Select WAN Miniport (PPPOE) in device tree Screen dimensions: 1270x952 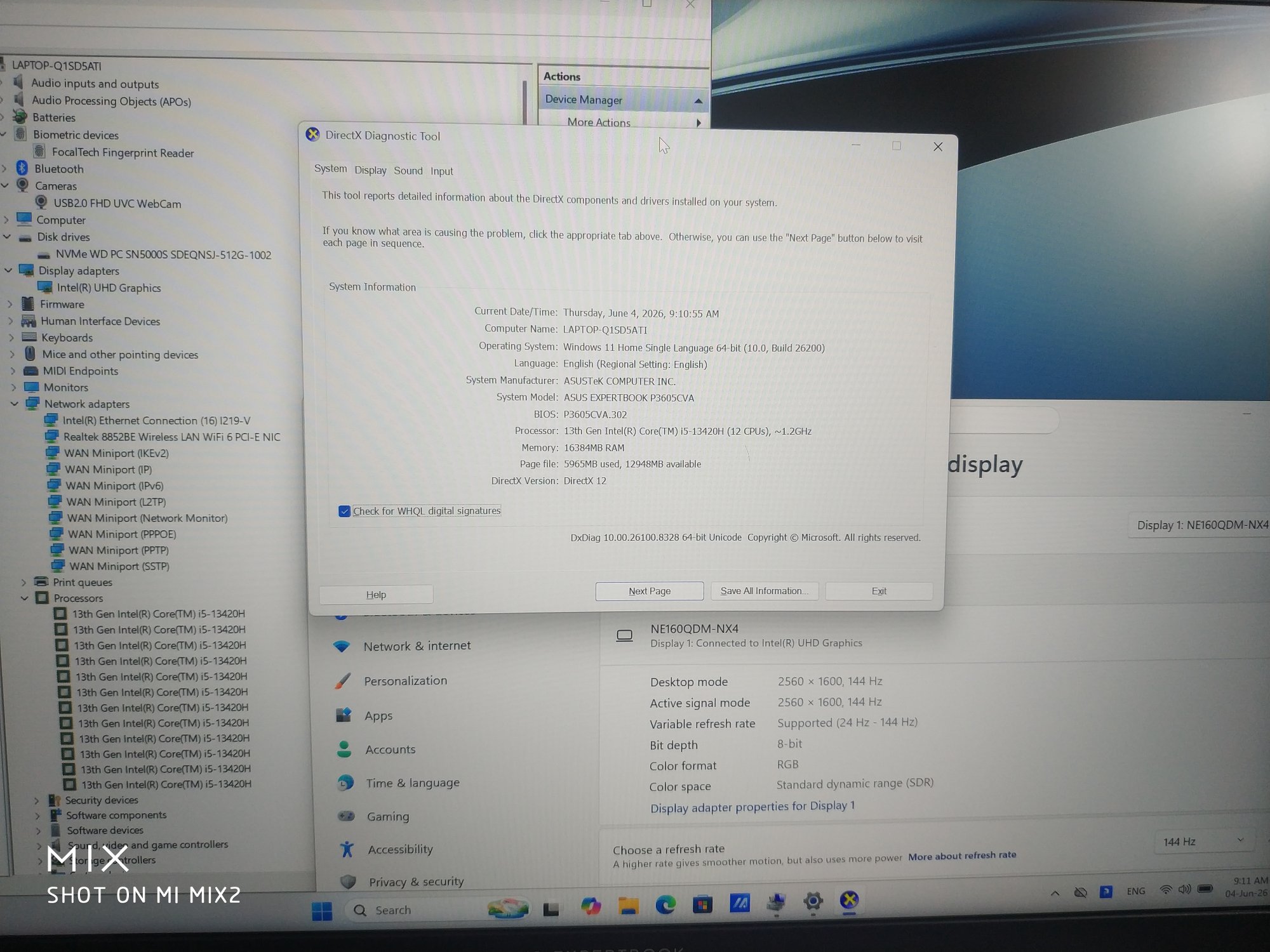click(122, 534)
